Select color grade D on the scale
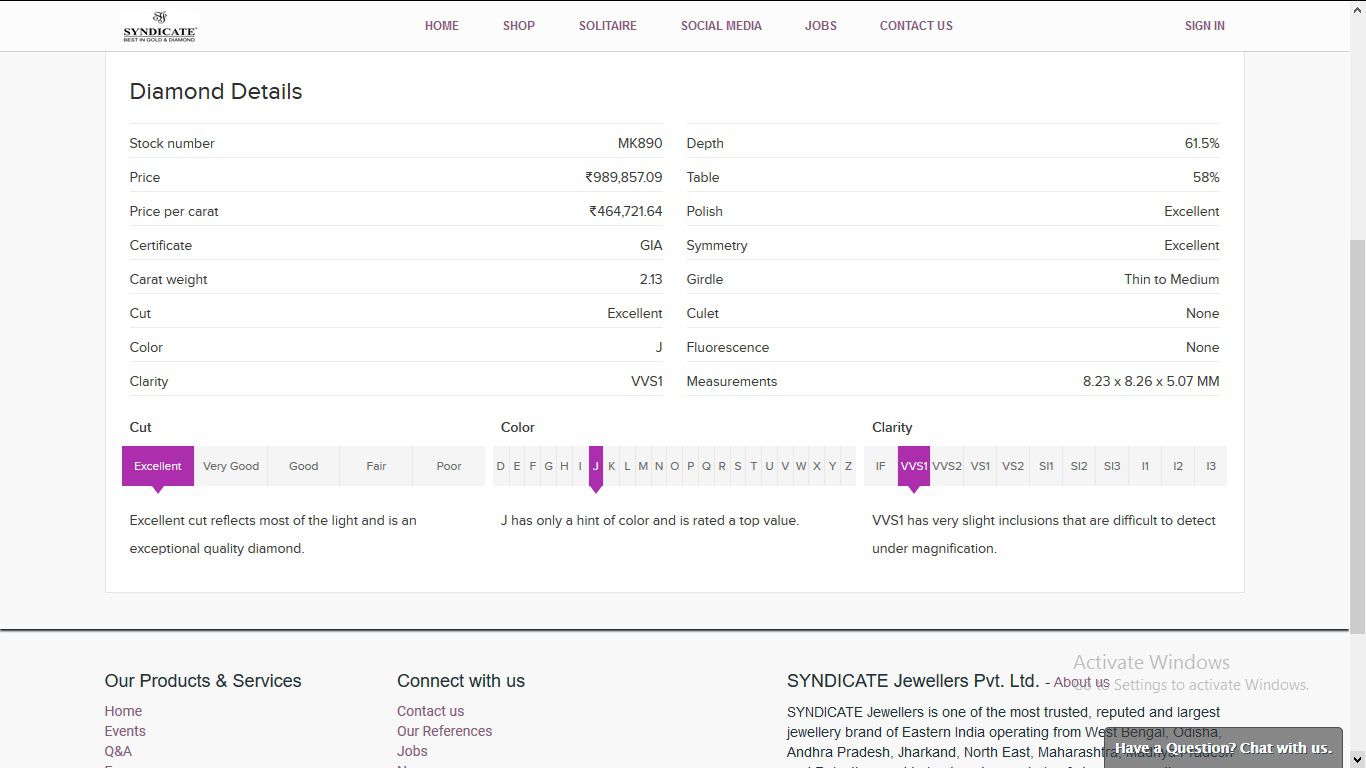The height and width of the screenshot is (768, 1366). point(501,466)
